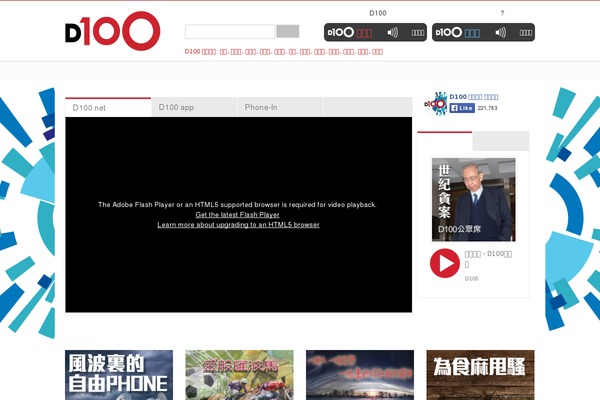Open the sunset sky program banner
The height and width of the screenshot is (400, 600).
coord(360,375)
